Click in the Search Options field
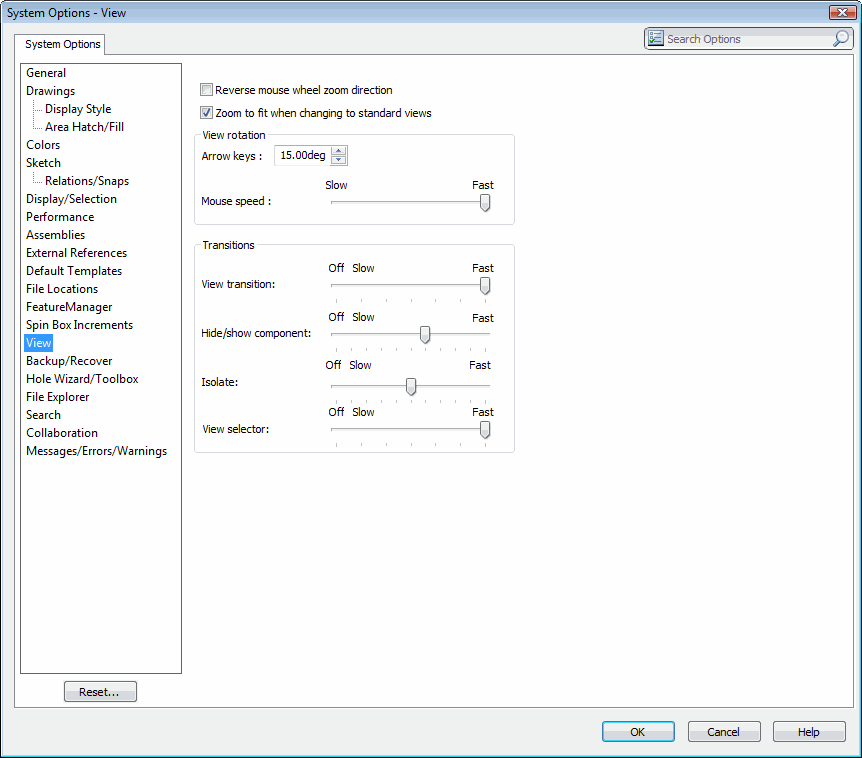Viewport: 862px width, 758px height. [748, 39]
